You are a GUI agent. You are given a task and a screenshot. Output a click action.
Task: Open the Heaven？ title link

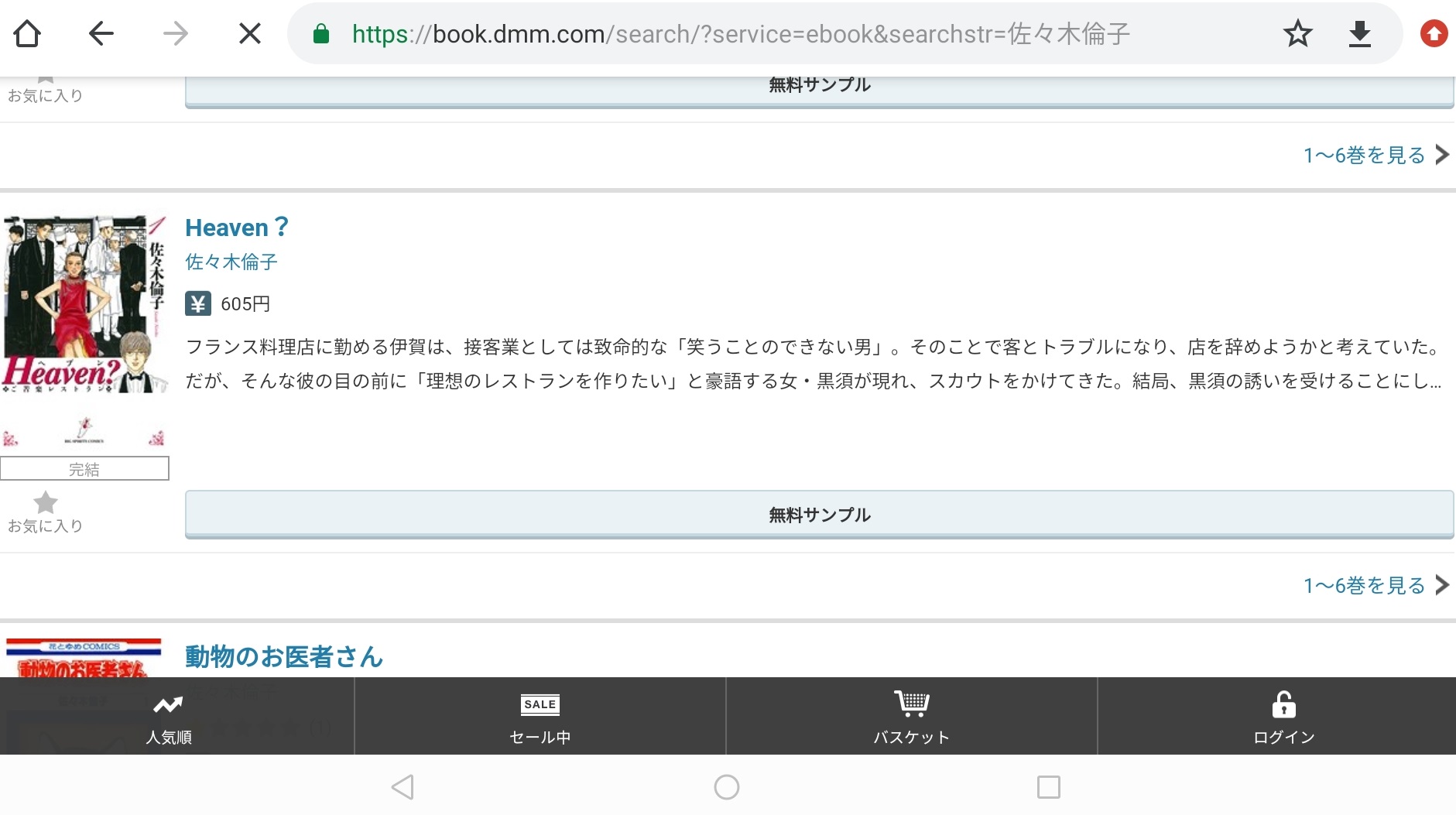236,228
